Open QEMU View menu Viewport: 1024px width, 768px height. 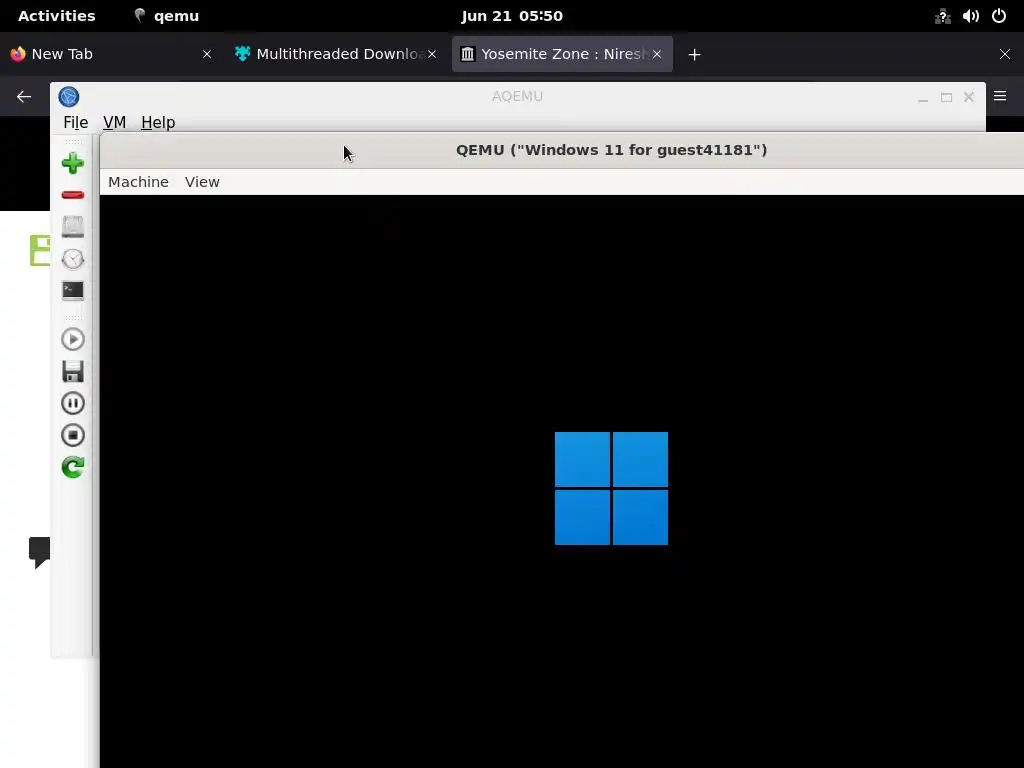pos(202,182)
